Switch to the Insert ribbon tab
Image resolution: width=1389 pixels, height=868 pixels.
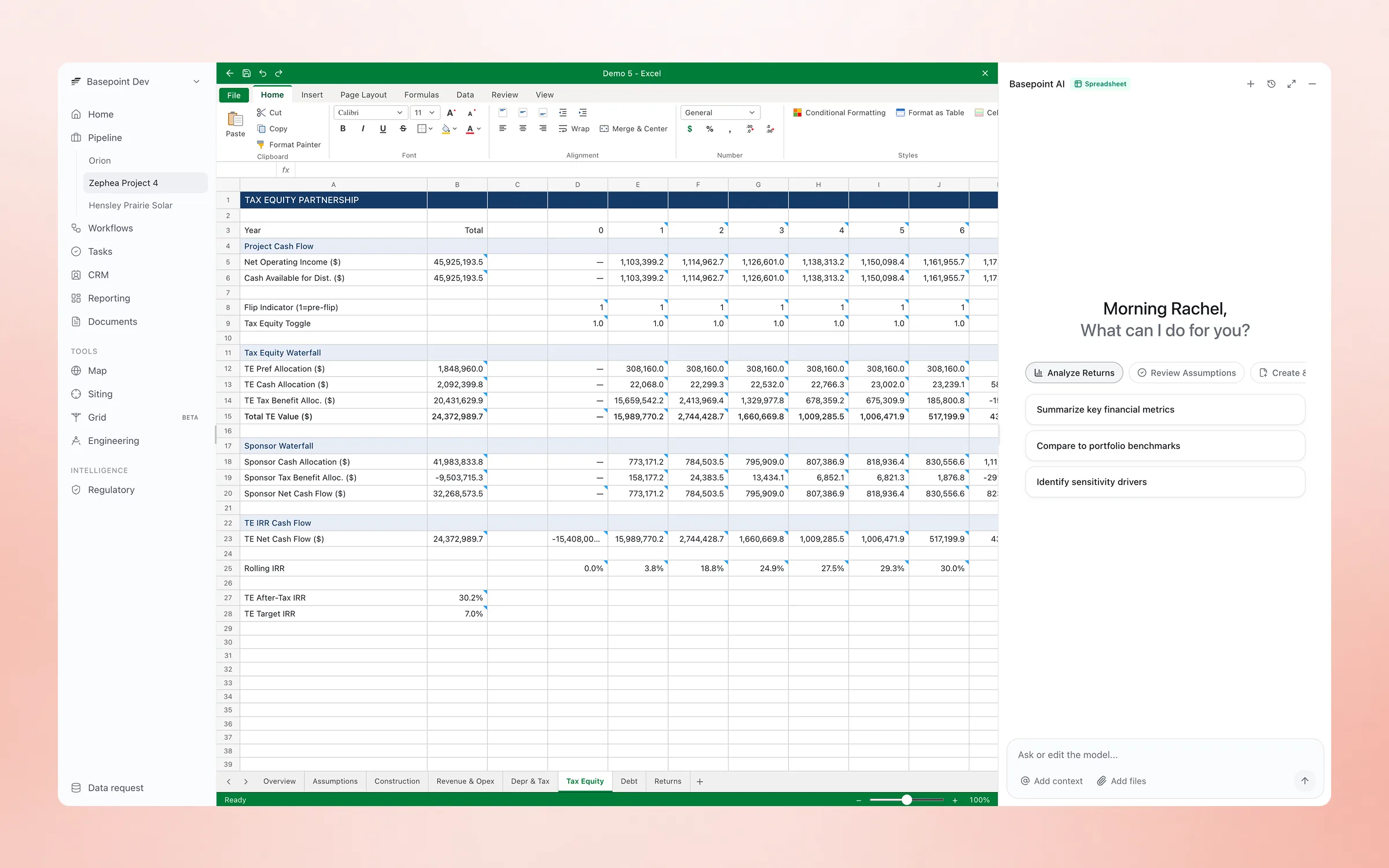pos(312,95)
